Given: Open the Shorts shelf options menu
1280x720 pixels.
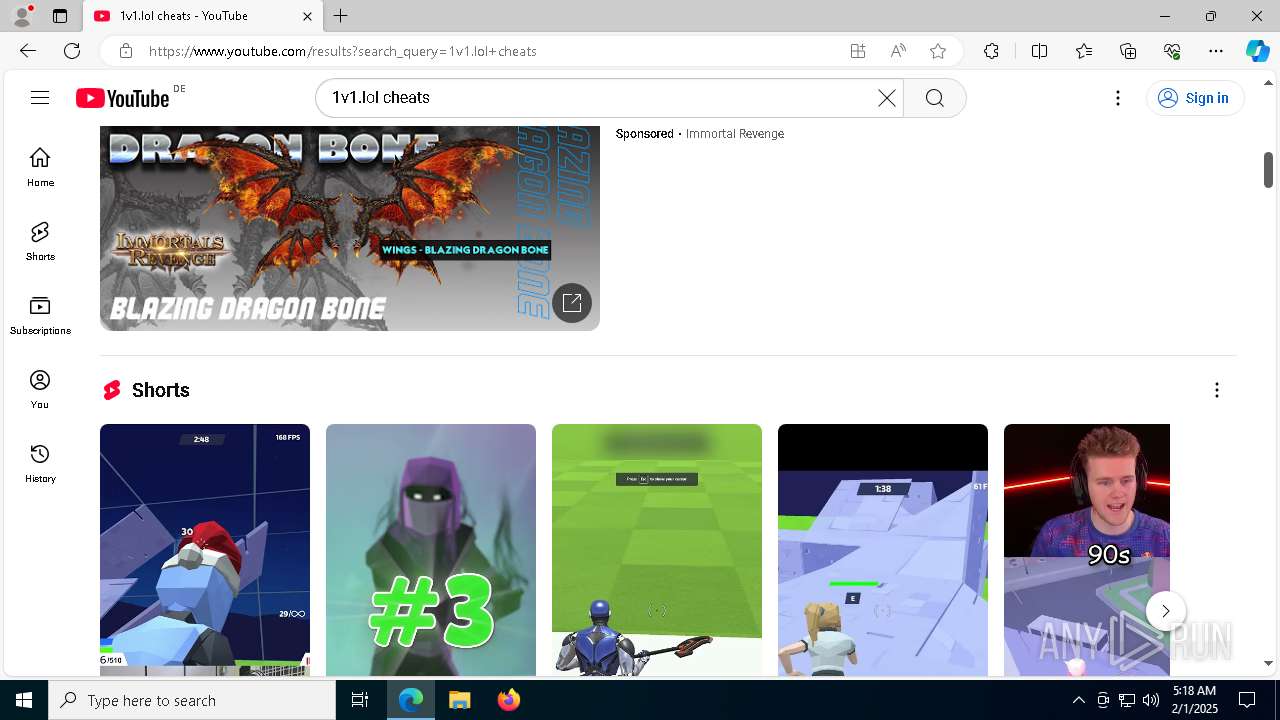Looking at the screenshot, I should tap(1217, 390).
